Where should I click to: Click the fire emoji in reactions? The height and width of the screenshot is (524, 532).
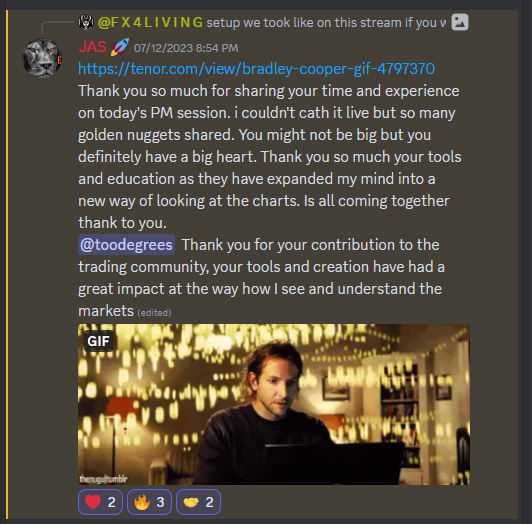142,502
